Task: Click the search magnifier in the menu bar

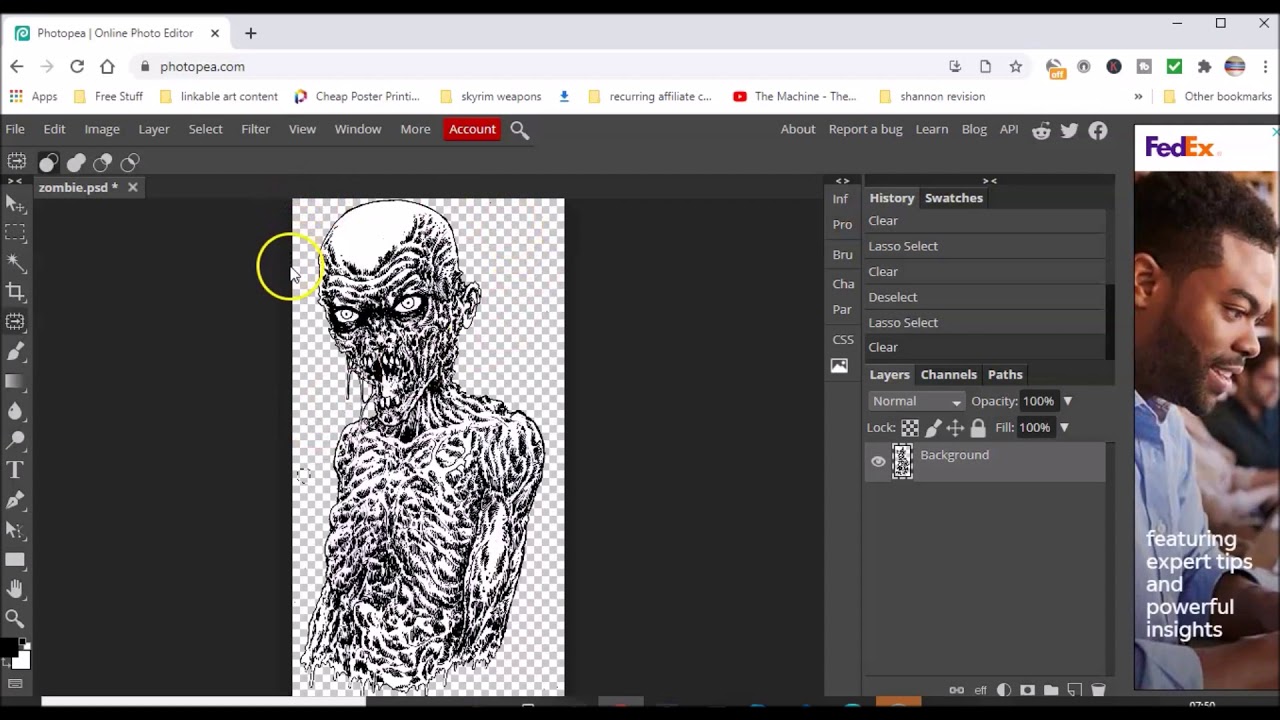Action: pyautogui.click(x=520, y=130)
